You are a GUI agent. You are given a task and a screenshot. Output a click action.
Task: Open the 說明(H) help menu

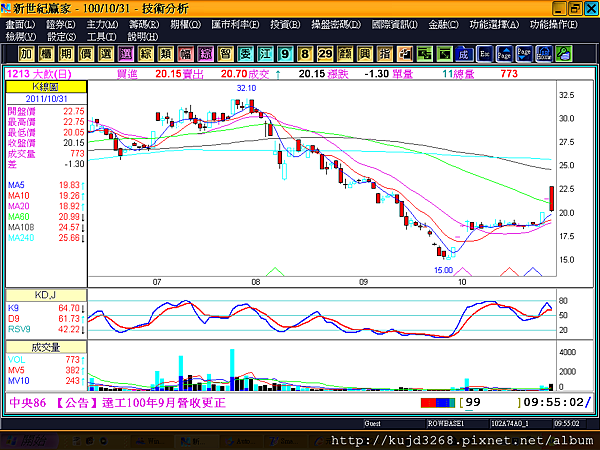(143, 37)
